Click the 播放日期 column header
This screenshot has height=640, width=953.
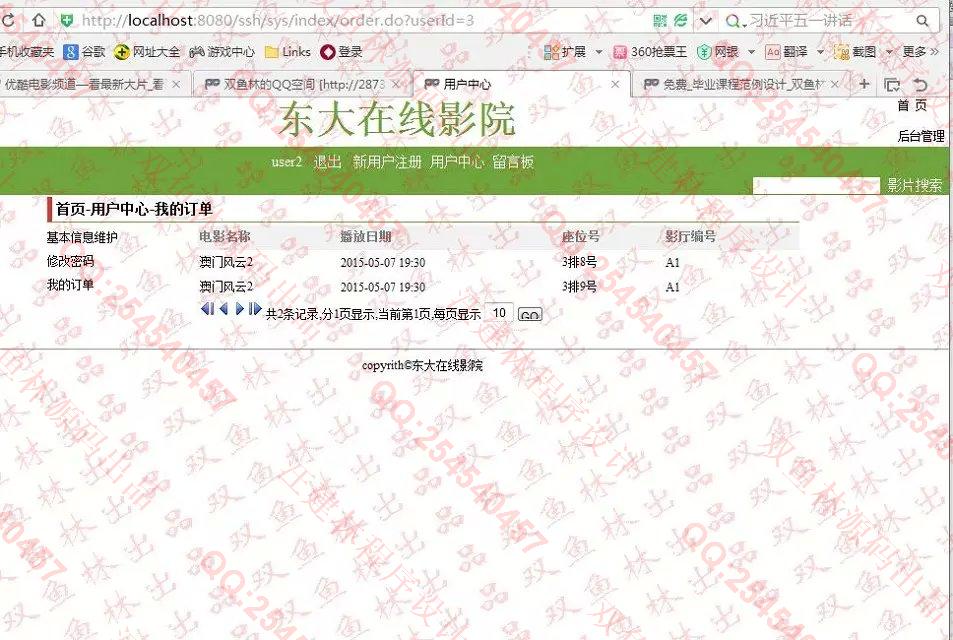coord(365,236)
